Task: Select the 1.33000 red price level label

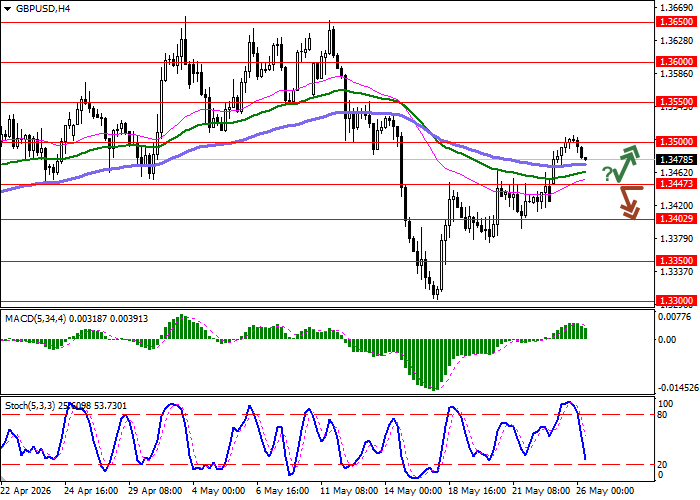Action: click(x=676, y=301)
